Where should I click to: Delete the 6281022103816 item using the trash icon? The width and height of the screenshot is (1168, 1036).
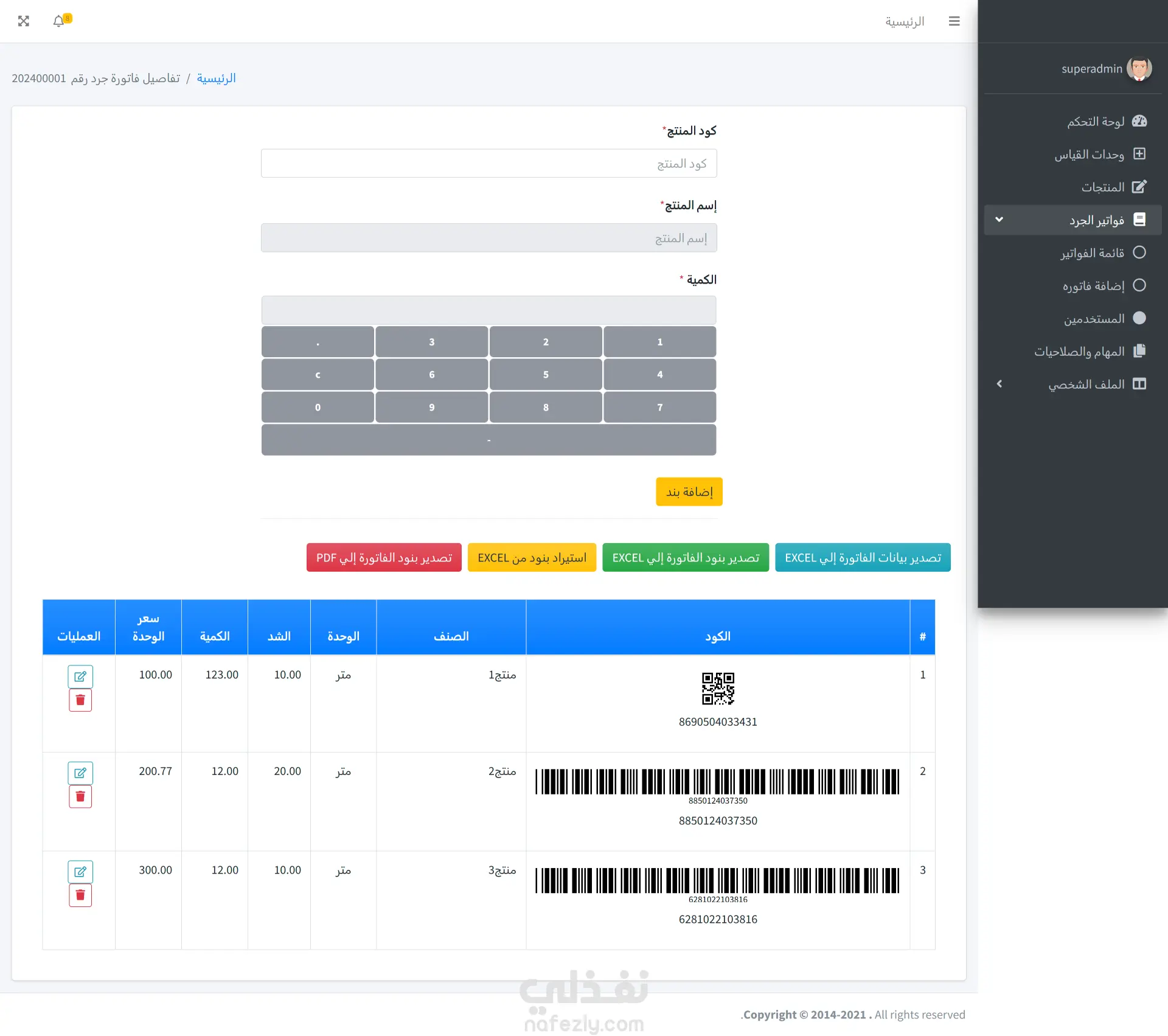click(80, 895)
